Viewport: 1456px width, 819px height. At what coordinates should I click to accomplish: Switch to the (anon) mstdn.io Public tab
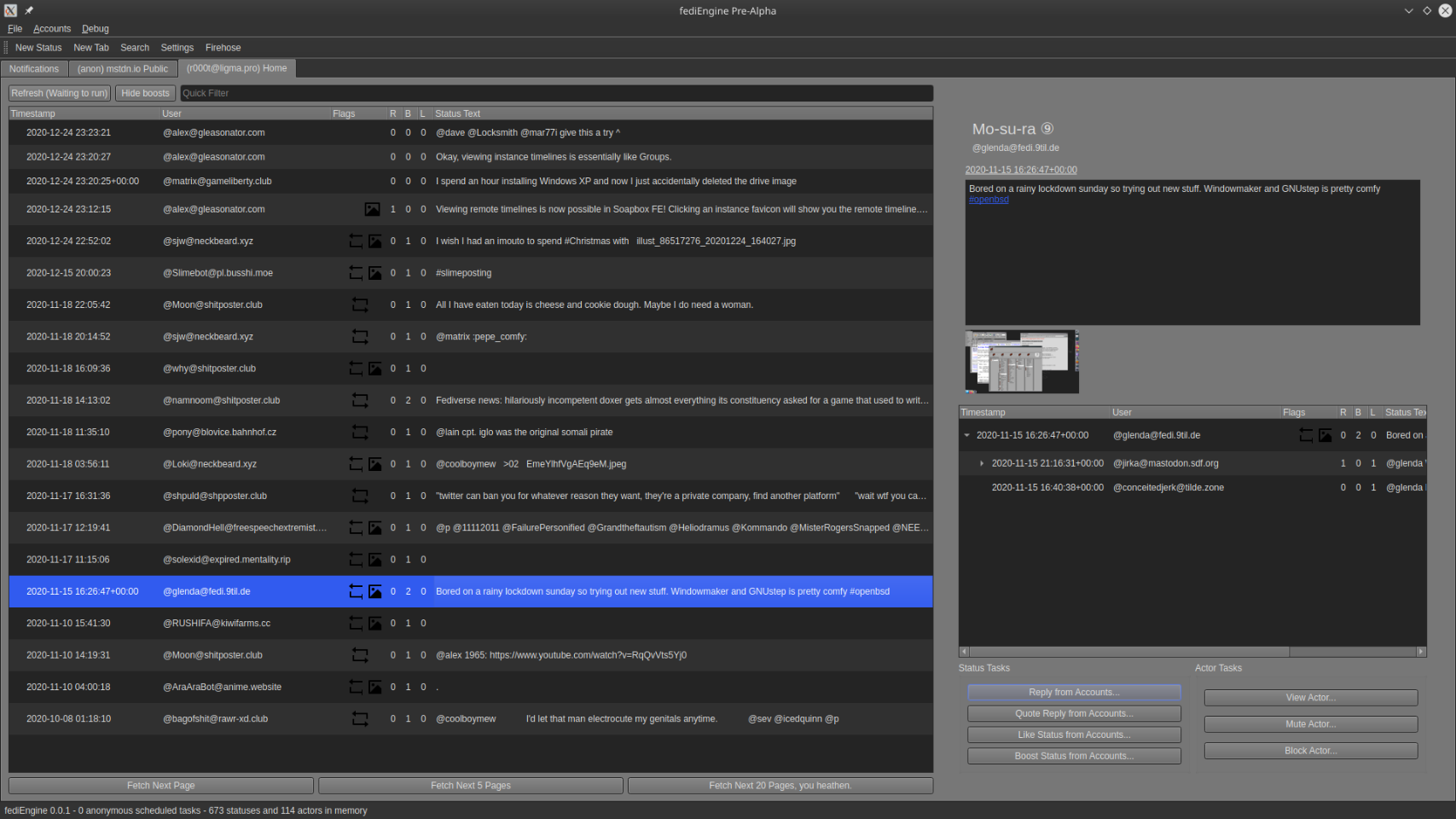123,69
